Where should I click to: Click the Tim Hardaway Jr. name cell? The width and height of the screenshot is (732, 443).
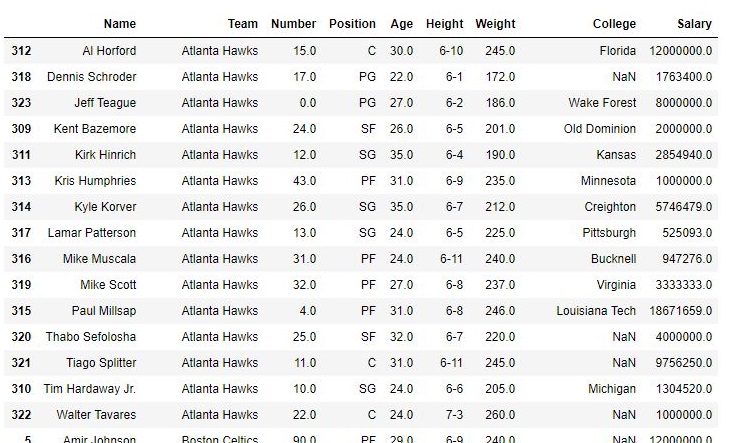(90, 389)
